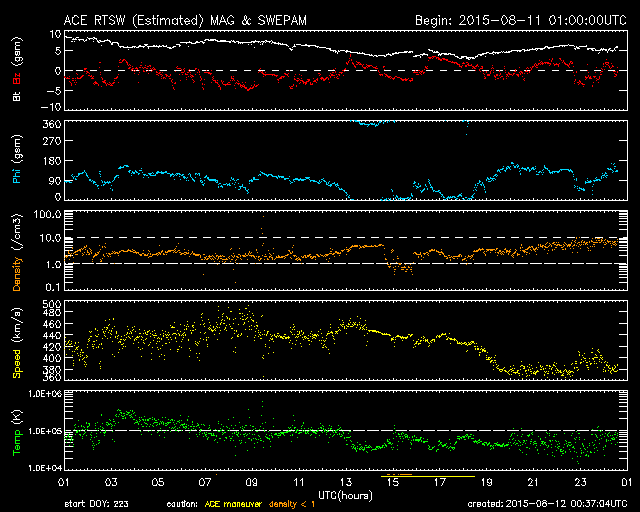Click the orange 'Density (/cm3)' axis label
Image resolution: width=640 pixels, height=512 pixels.
click(17, 252)
